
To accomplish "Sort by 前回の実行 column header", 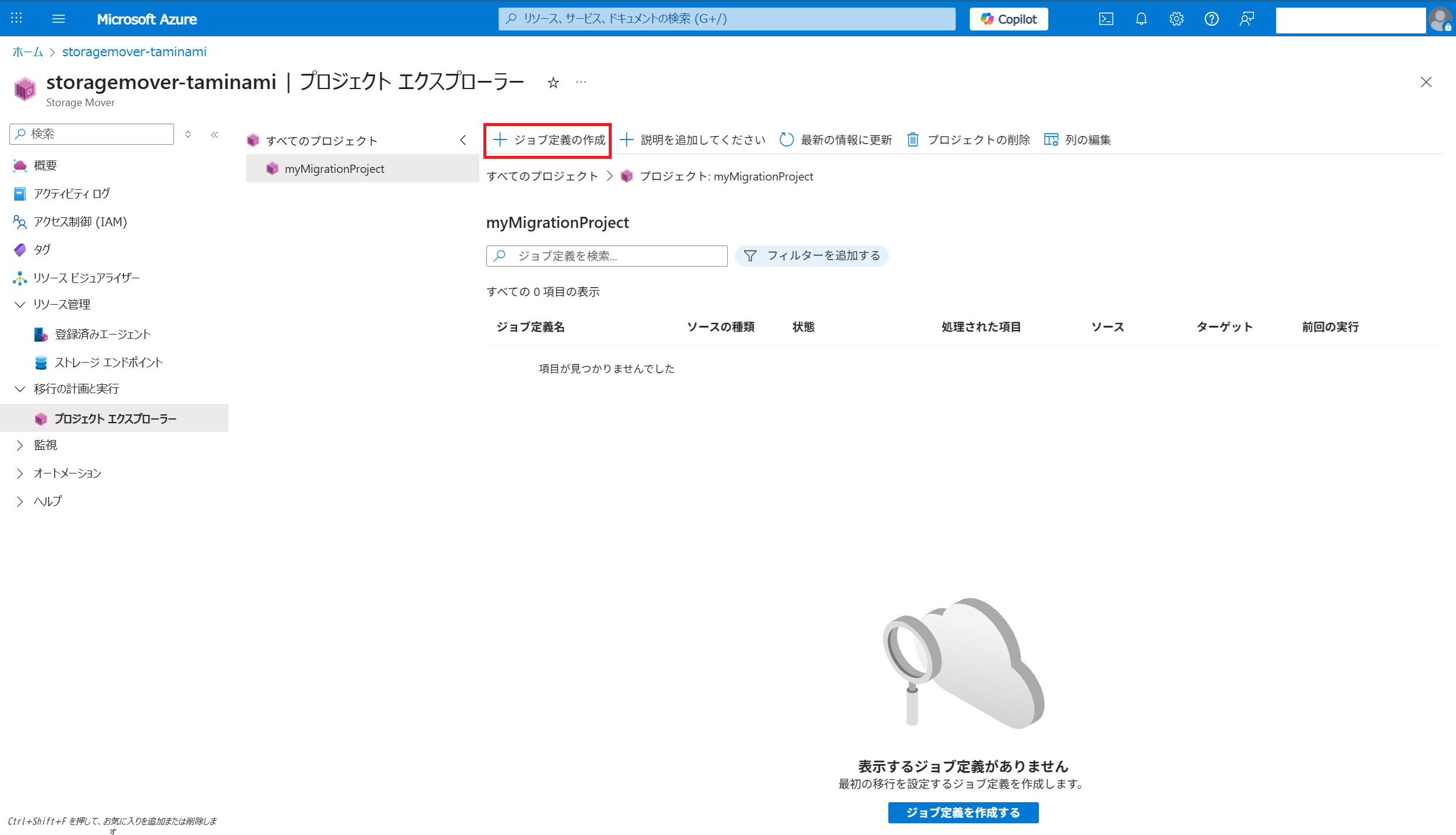I will [1330, 327].
